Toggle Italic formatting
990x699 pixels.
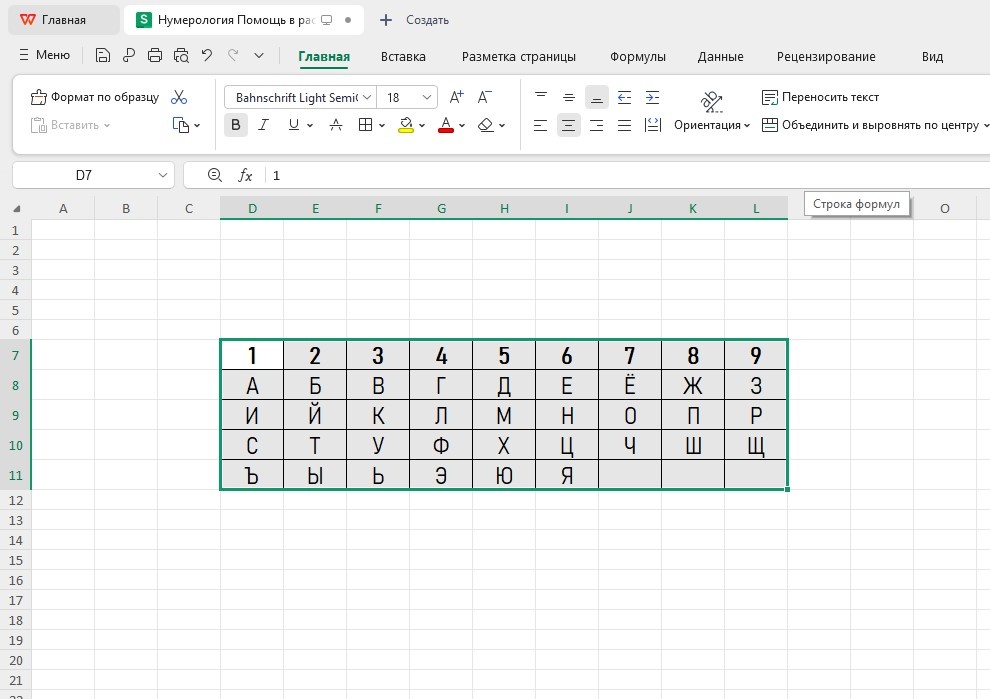tap(263, 125)
